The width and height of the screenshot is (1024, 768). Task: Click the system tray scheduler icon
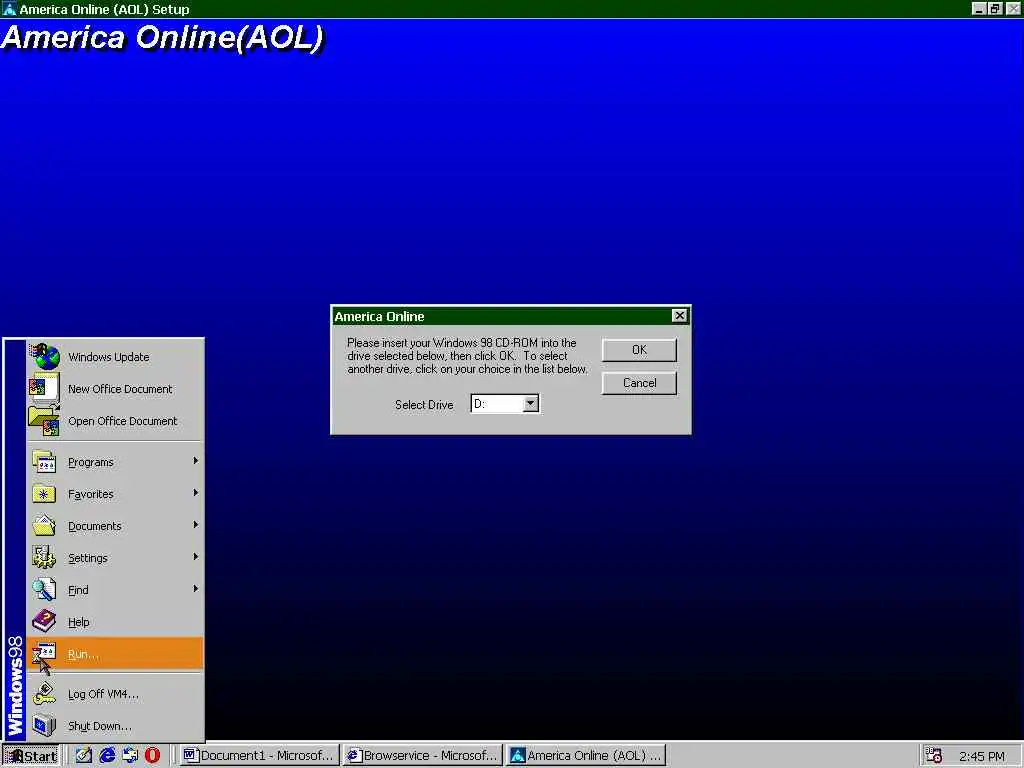pos(933,756)
